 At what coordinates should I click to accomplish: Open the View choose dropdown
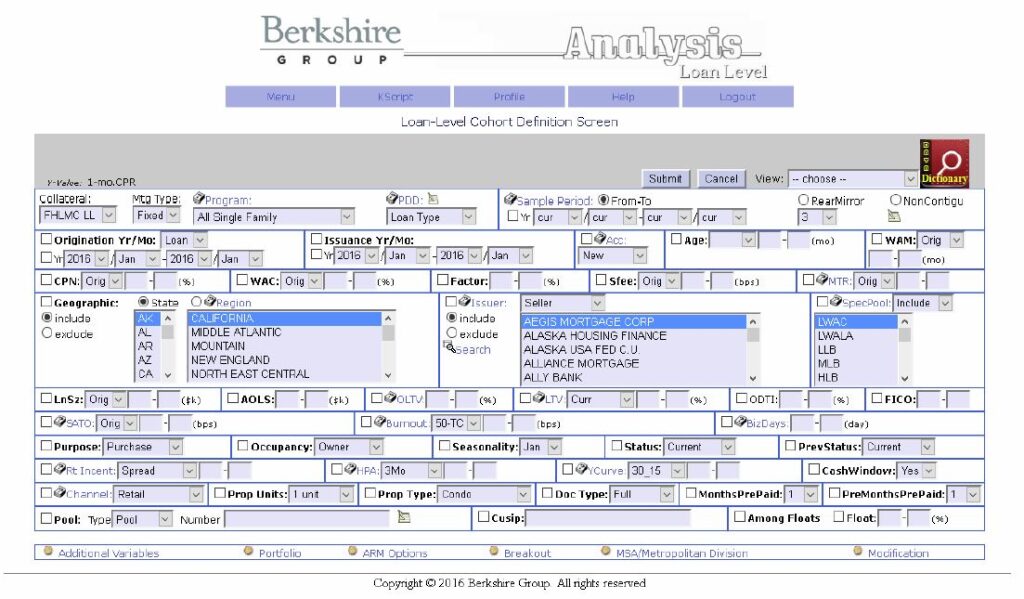(x=852, y=178)
